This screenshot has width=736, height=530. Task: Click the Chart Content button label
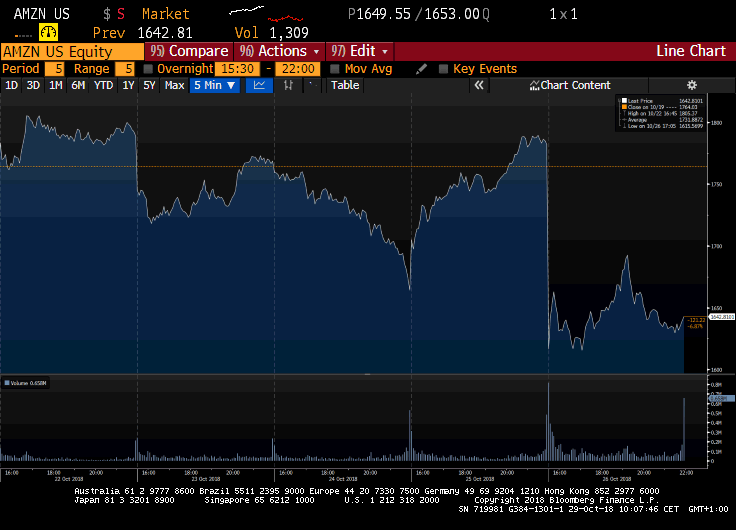click(575, 85)
